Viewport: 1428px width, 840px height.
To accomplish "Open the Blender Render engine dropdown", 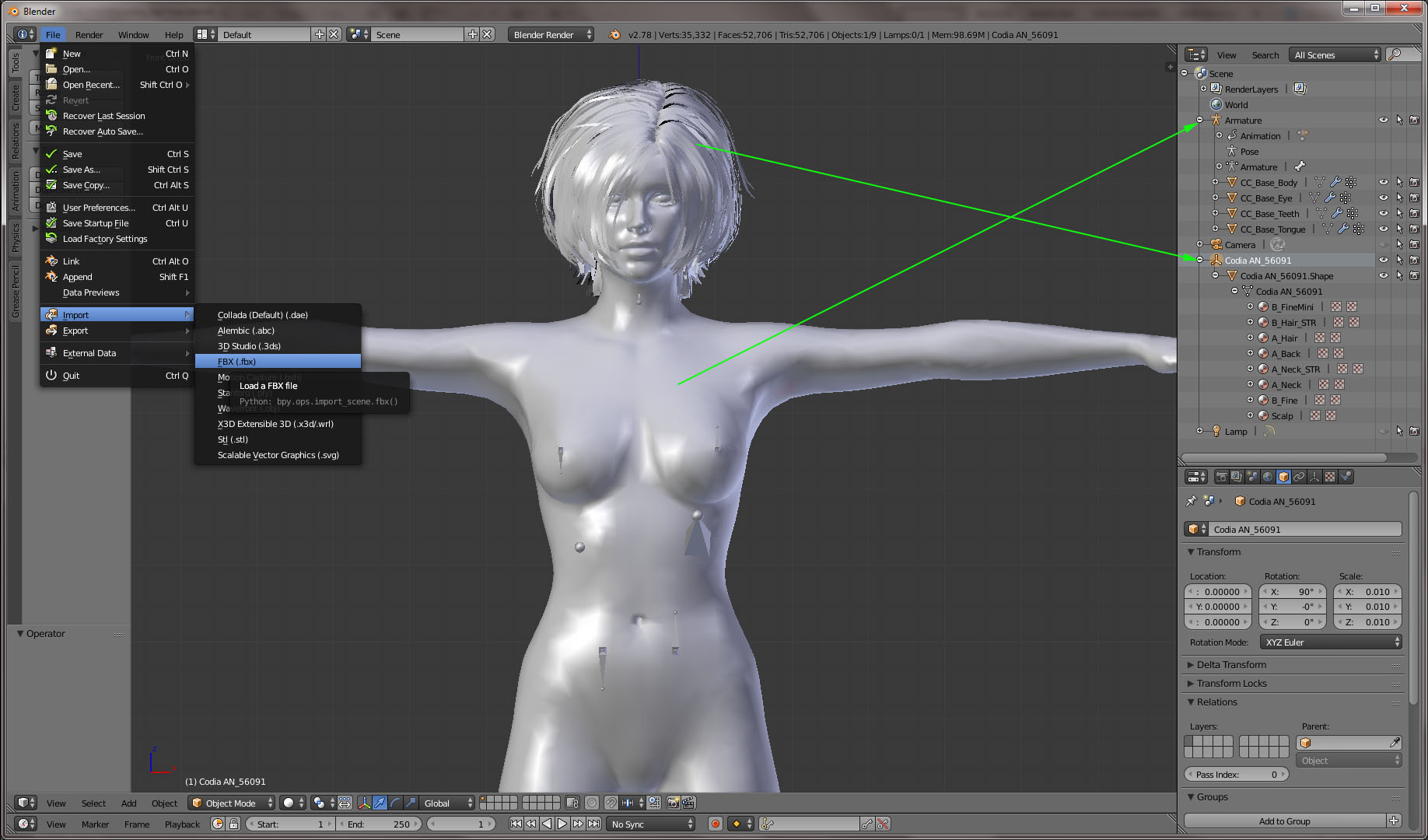I will click(551, 34).
